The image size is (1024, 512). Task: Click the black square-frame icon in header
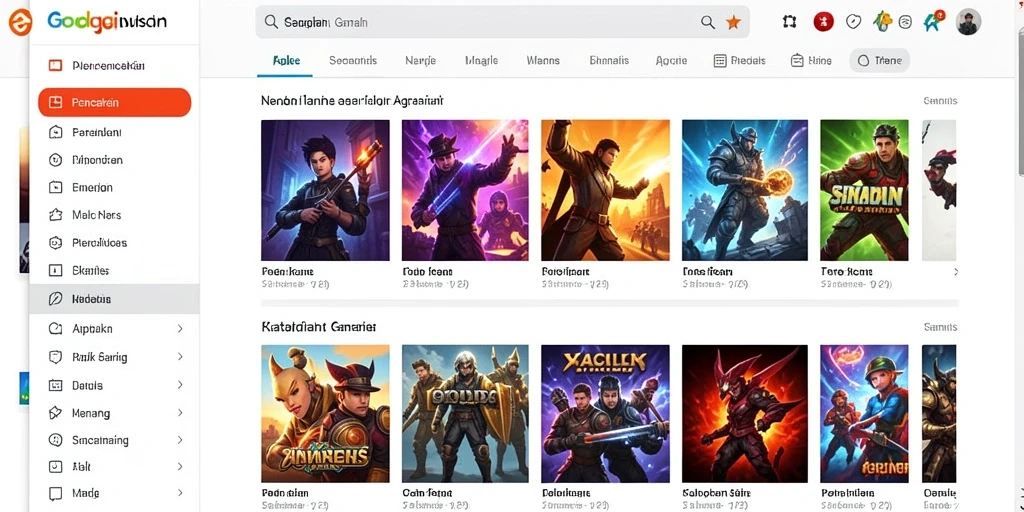pyautogui.click(x=790, y=22)
